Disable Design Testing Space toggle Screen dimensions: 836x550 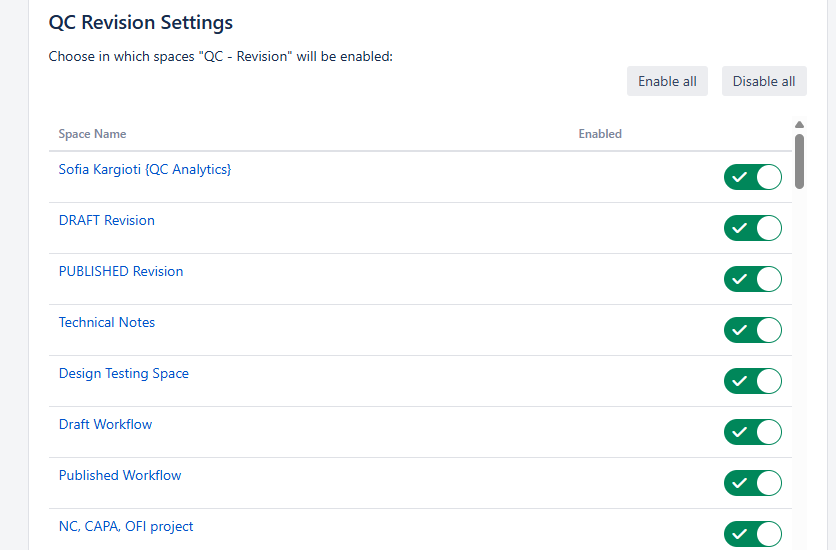coord(752,381)
